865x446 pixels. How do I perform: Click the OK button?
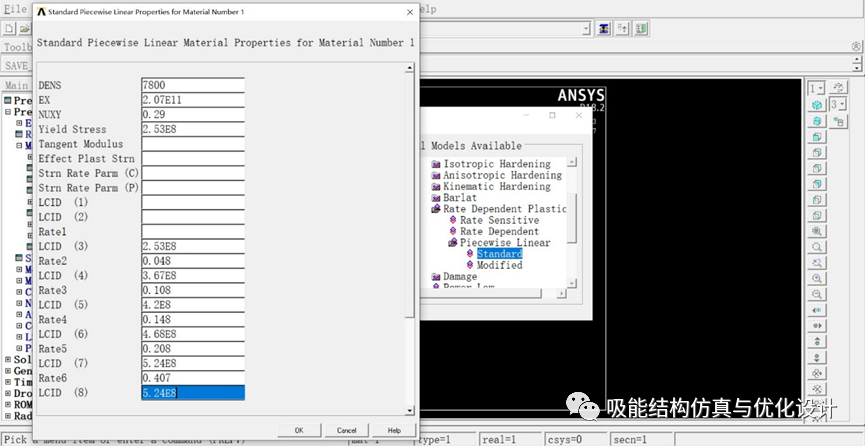click(x=299, y=431)
